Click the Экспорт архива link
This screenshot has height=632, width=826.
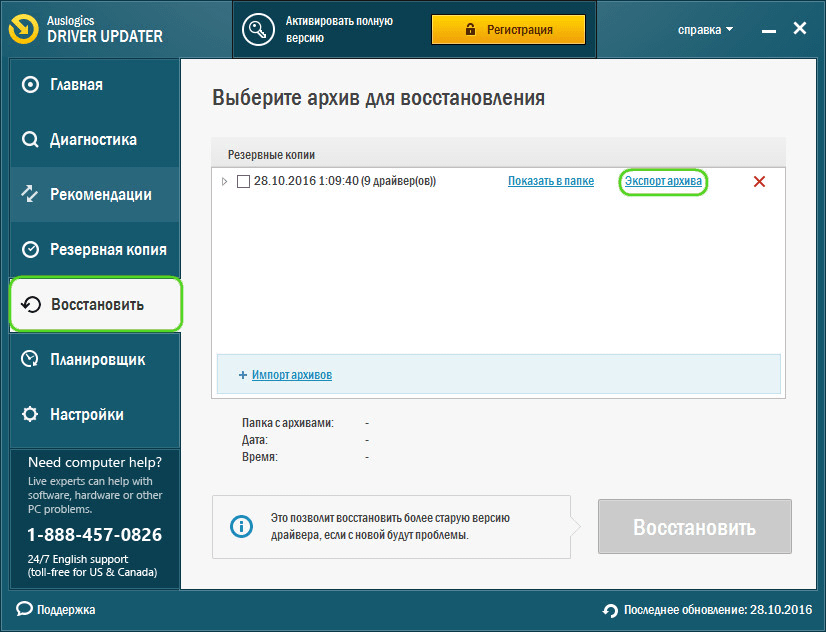[x=662, y=181]
